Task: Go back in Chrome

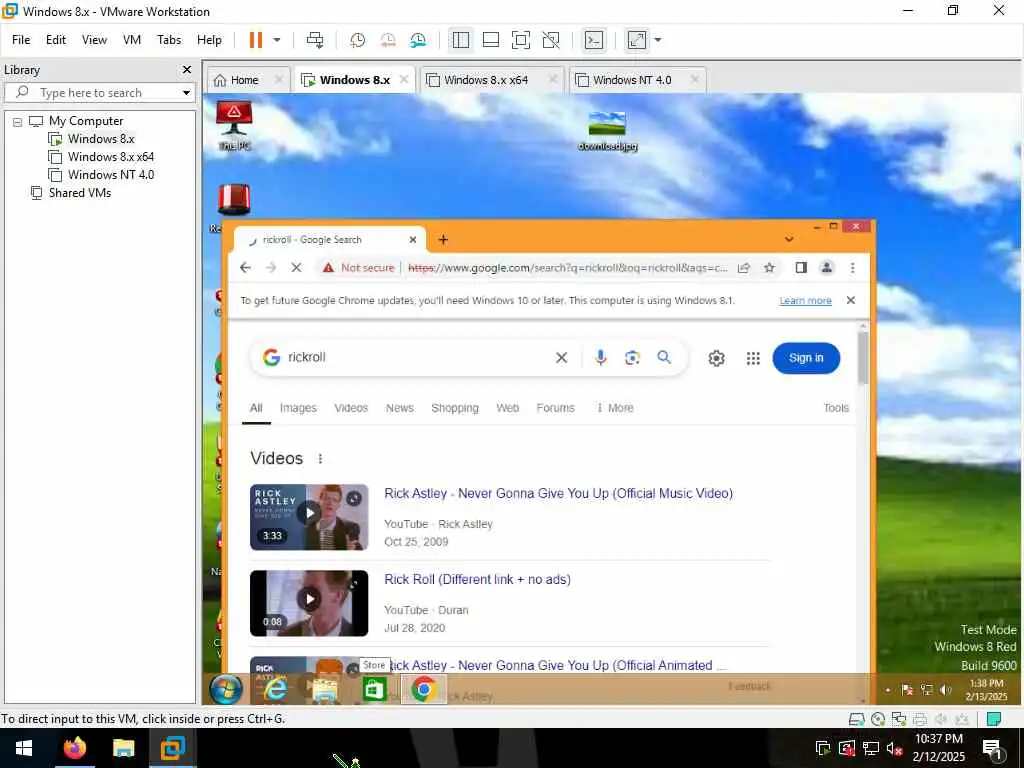Action: coord(245,268)
